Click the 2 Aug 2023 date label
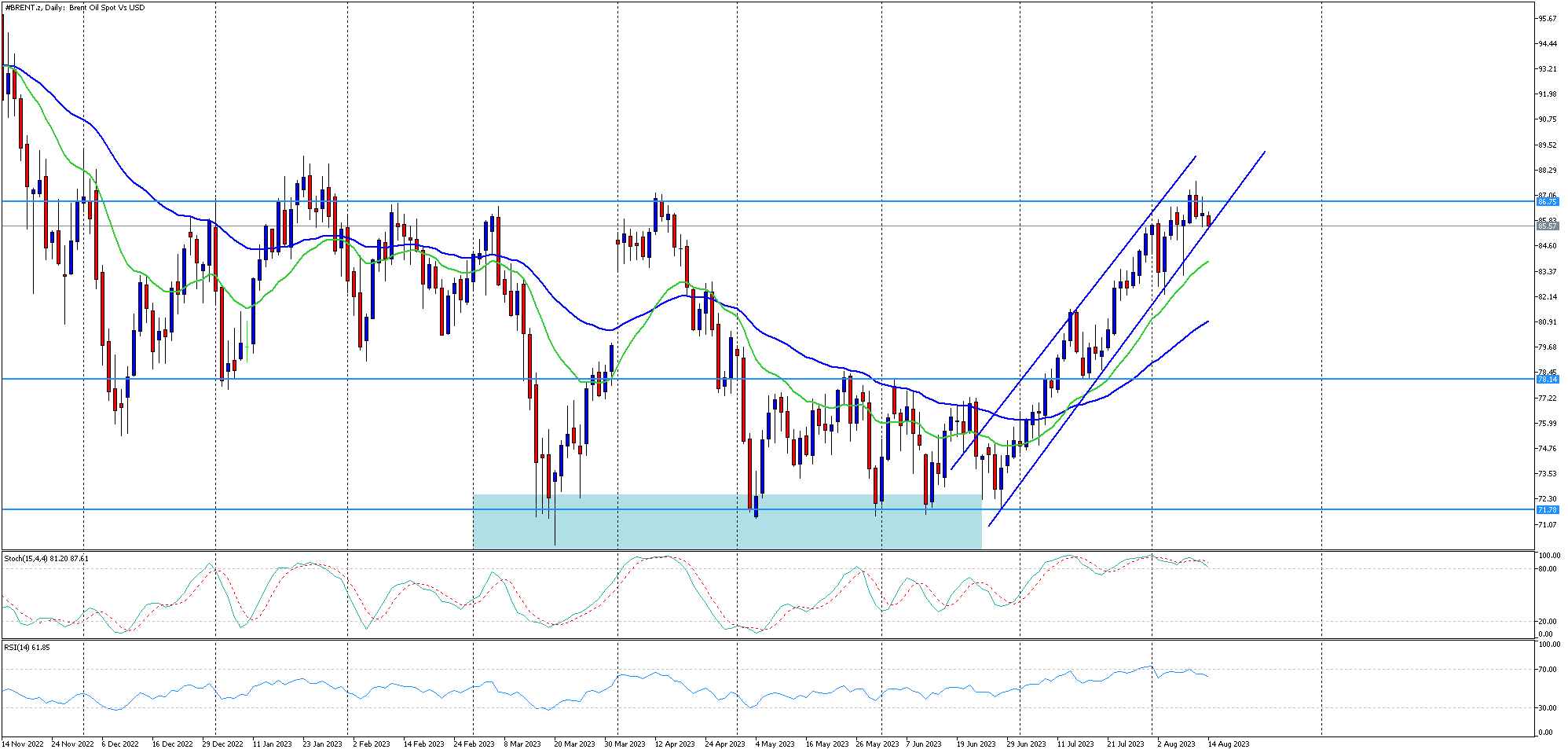This screenshot has height=753, width=1568. pyautogui.click(x=1176, y=744)
